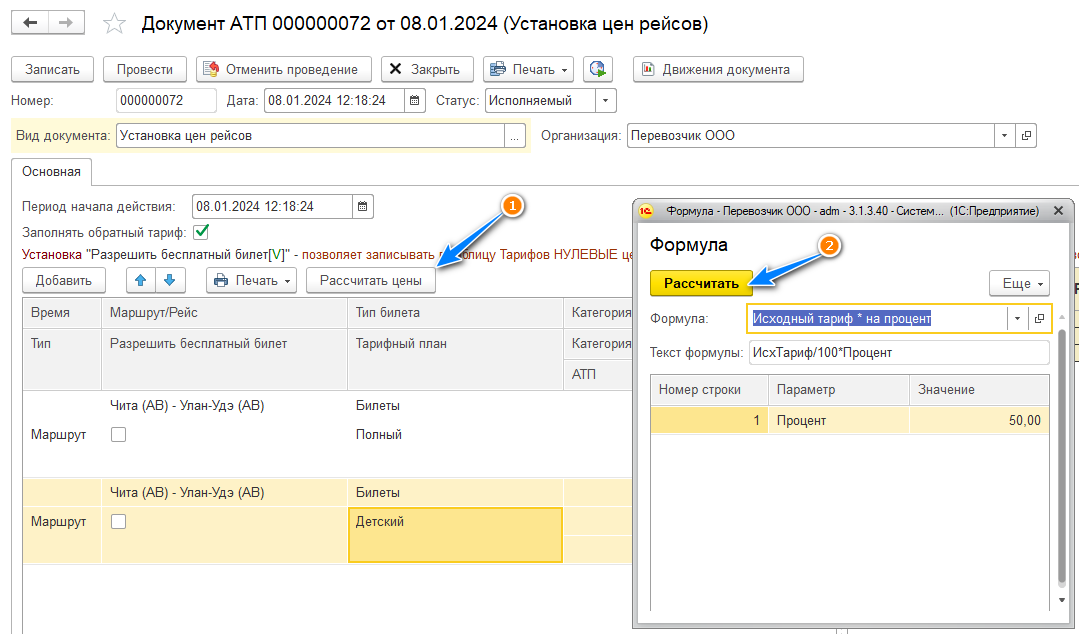Expand the Организация dropdown list
1079x634 pixels.
[1004, 136]
